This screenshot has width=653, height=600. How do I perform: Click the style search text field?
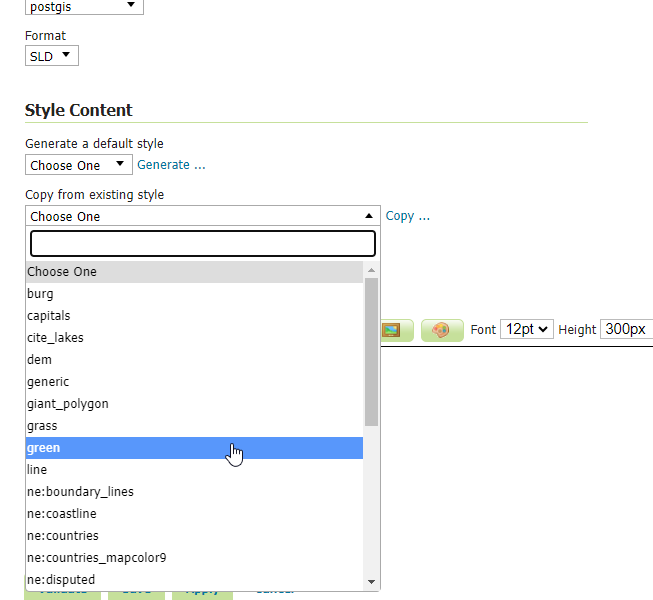point(202,243)
